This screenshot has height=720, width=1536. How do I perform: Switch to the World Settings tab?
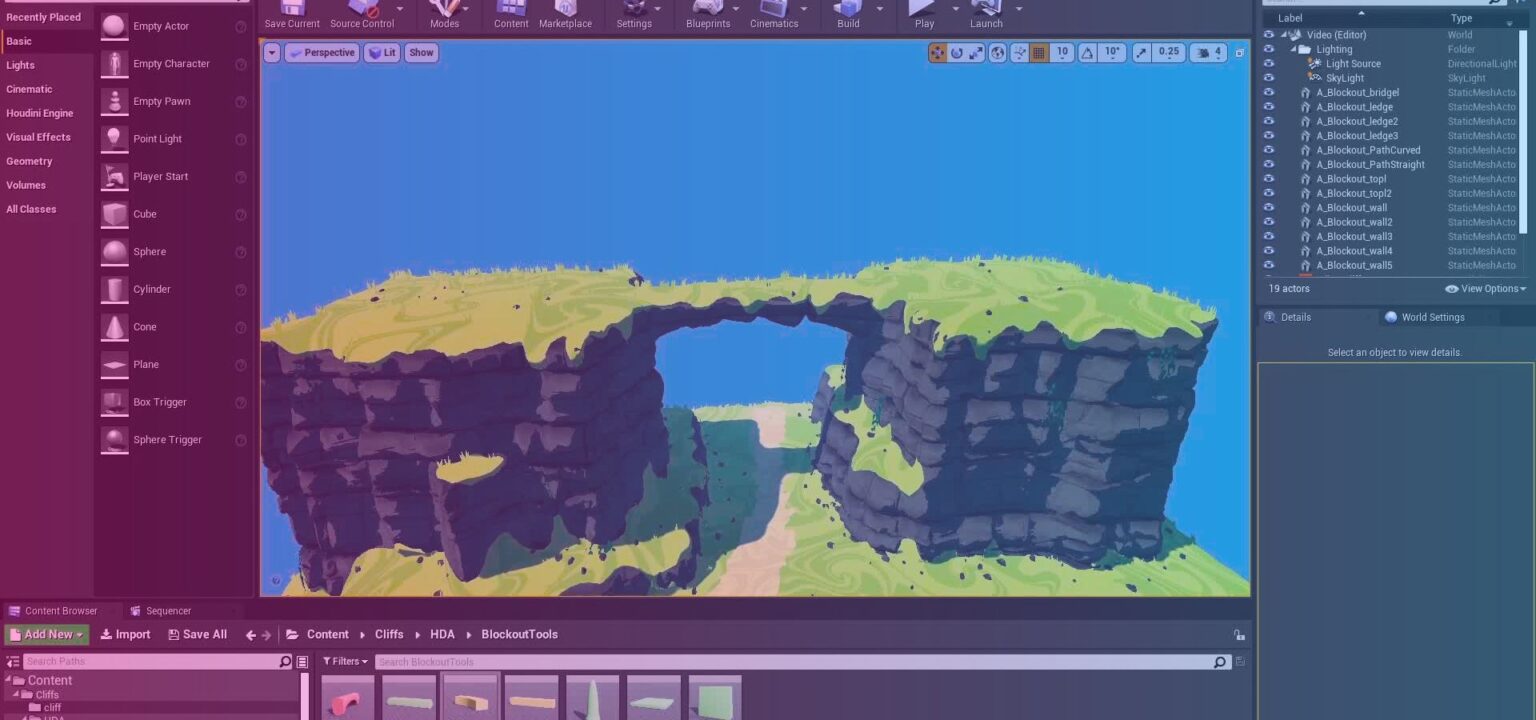pos(1424,317)
